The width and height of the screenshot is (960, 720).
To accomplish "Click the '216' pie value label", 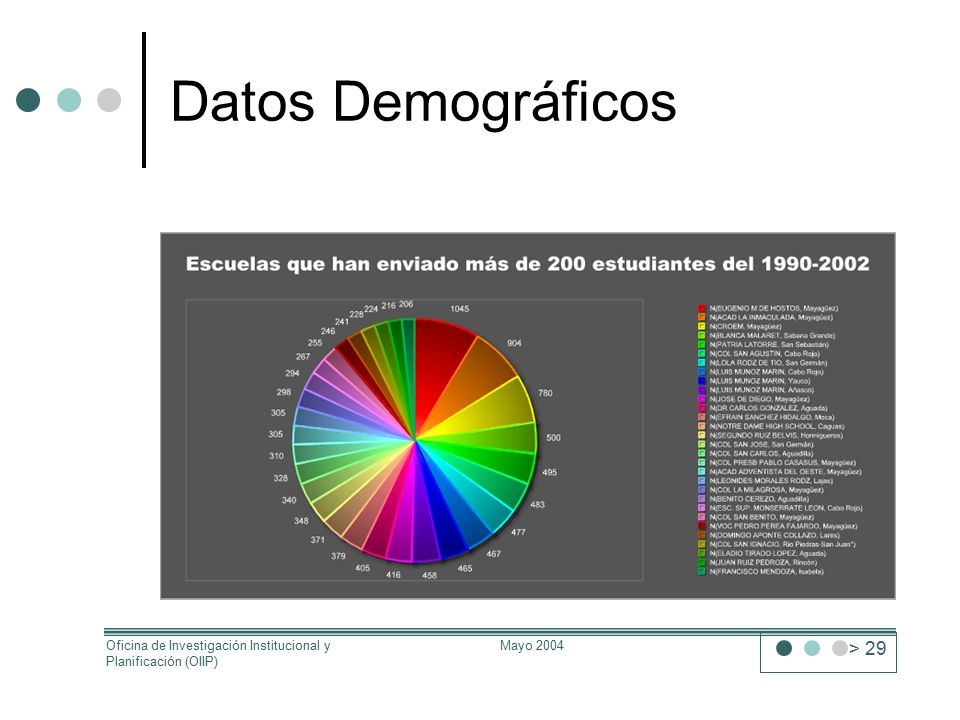I will click(x=389, y=306).
